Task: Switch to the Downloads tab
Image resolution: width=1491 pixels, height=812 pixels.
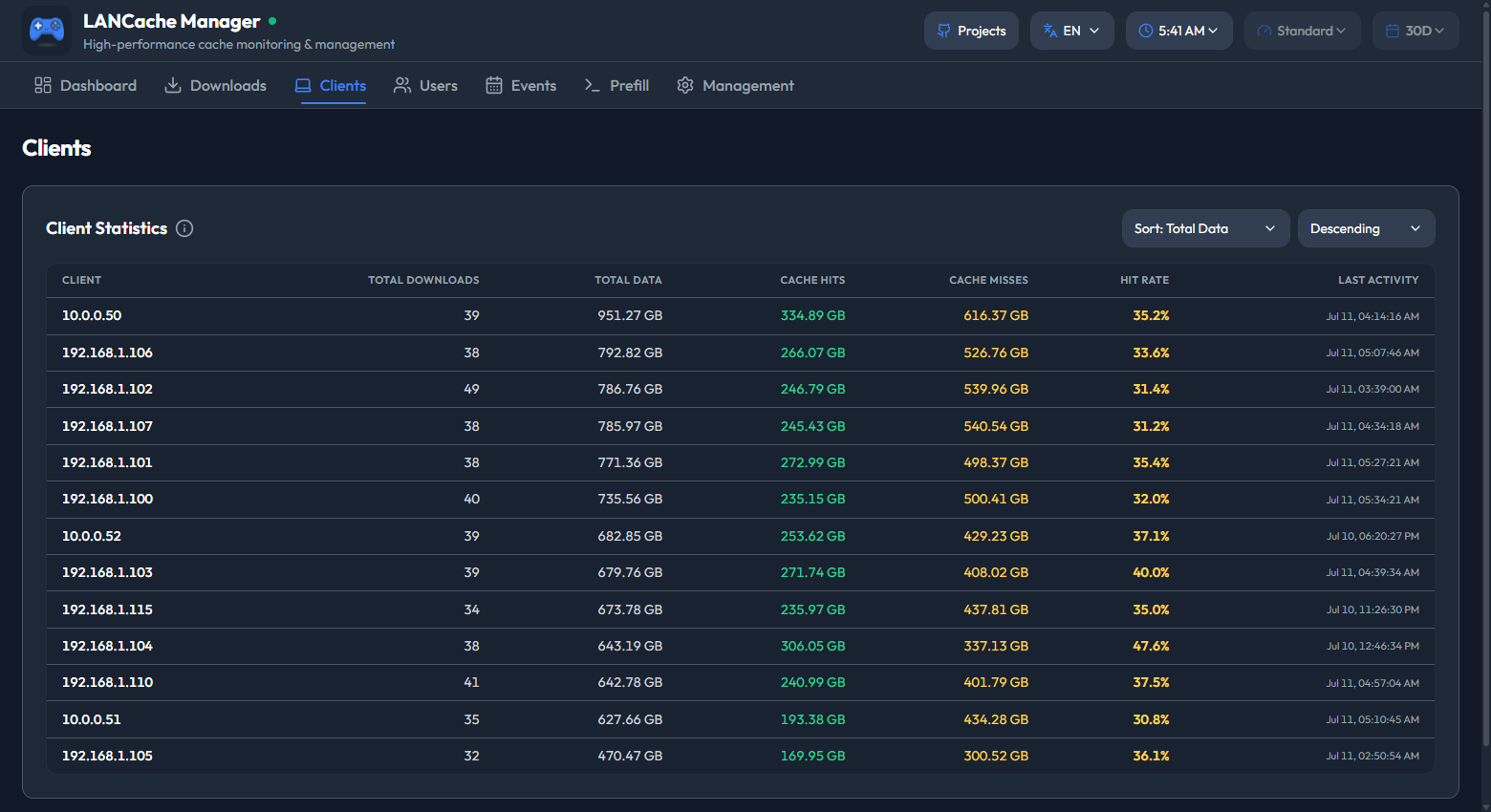Action: [x=215, y=85]
